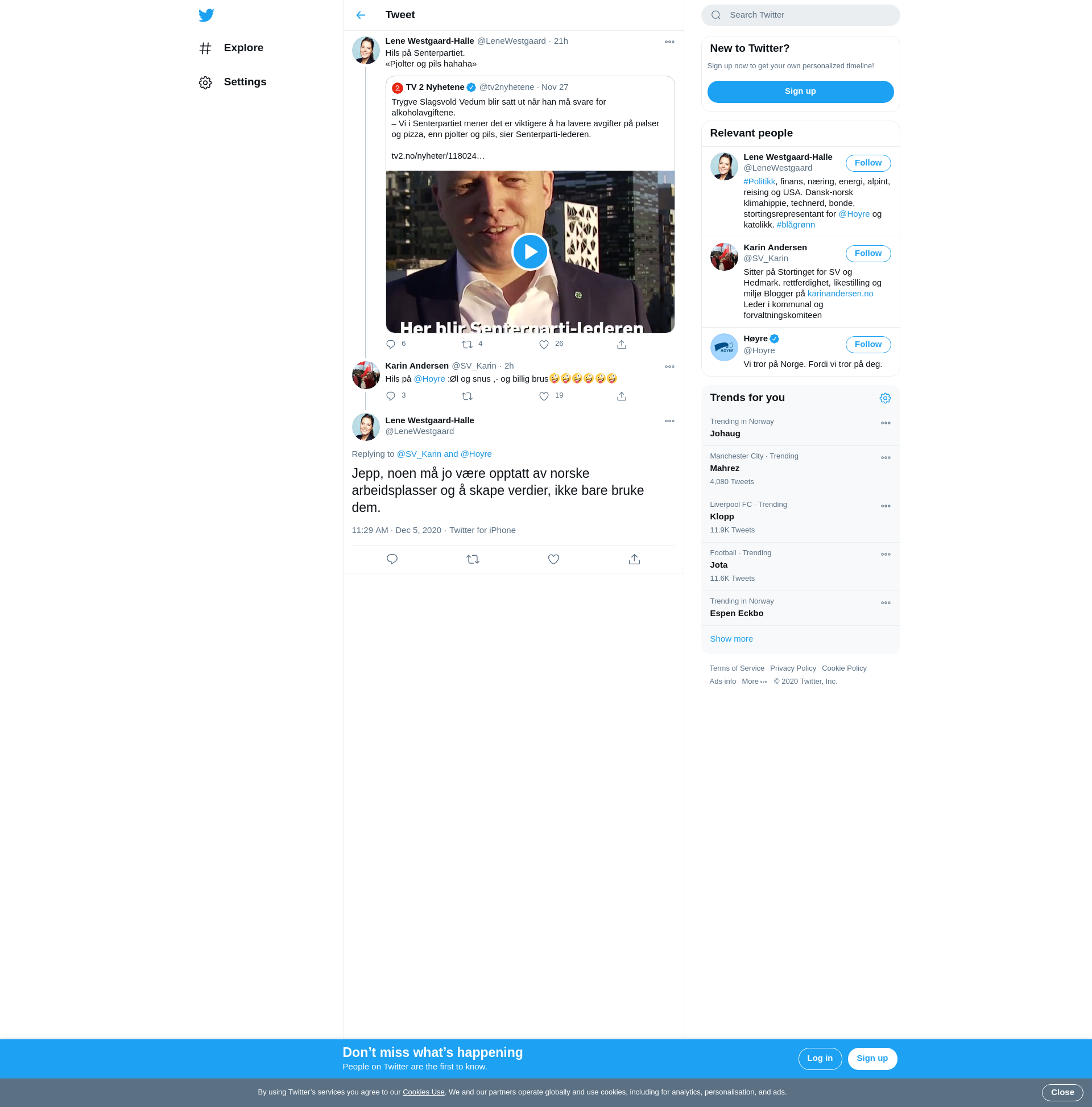This screenshot has width=1092, height=1107.
Task: Open the Mahrez trend
Action: (x=800, y=470)
